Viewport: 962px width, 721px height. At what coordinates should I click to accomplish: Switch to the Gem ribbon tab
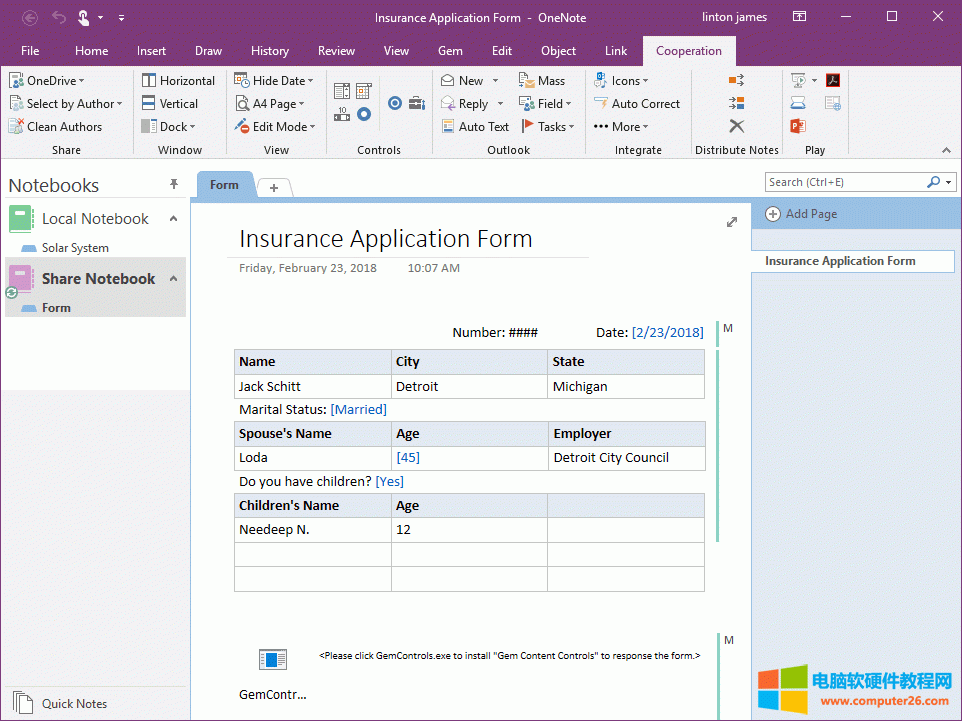tap(450, 50)
